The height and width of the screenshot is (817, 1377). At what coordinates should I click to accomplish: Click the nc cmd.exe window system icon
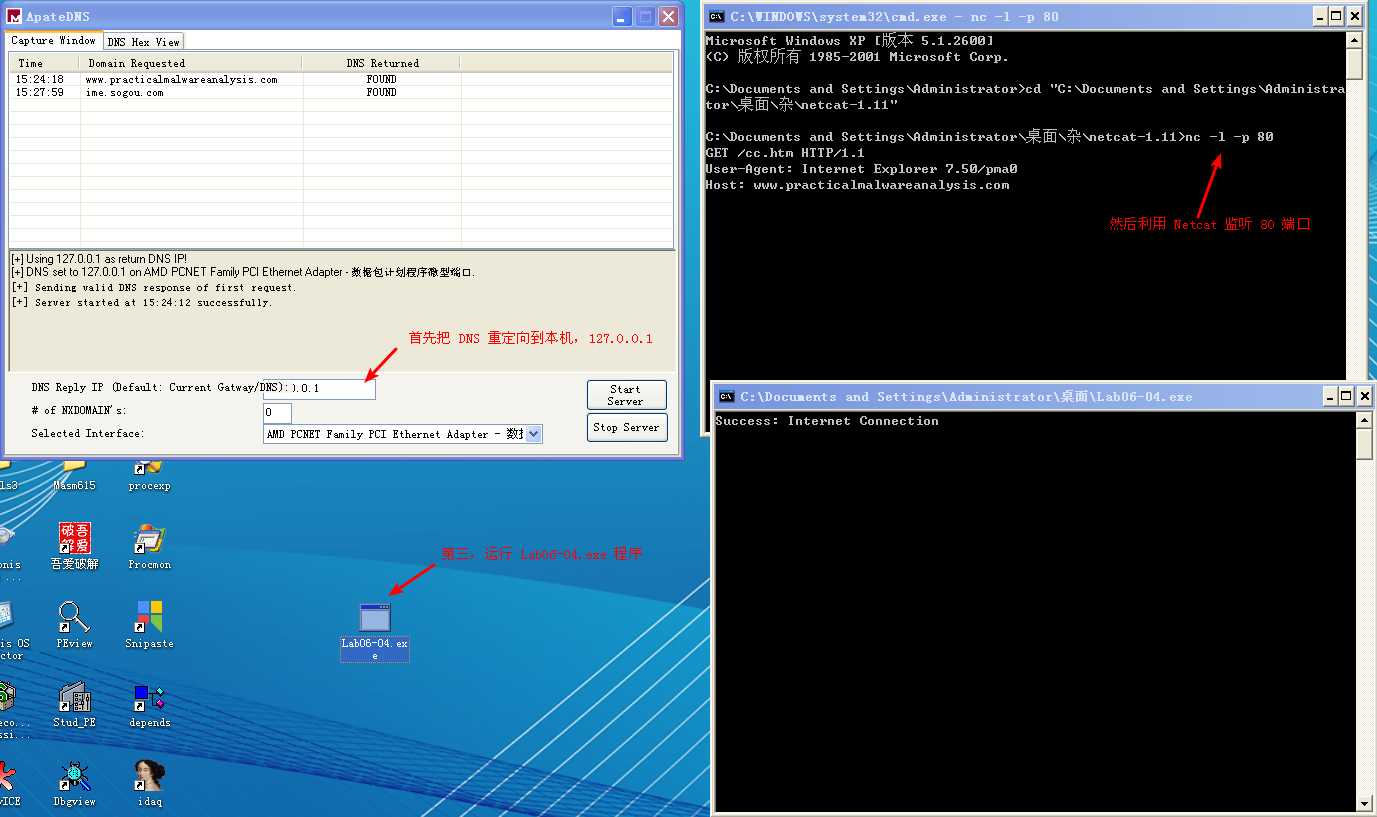[x=717, y=16]
